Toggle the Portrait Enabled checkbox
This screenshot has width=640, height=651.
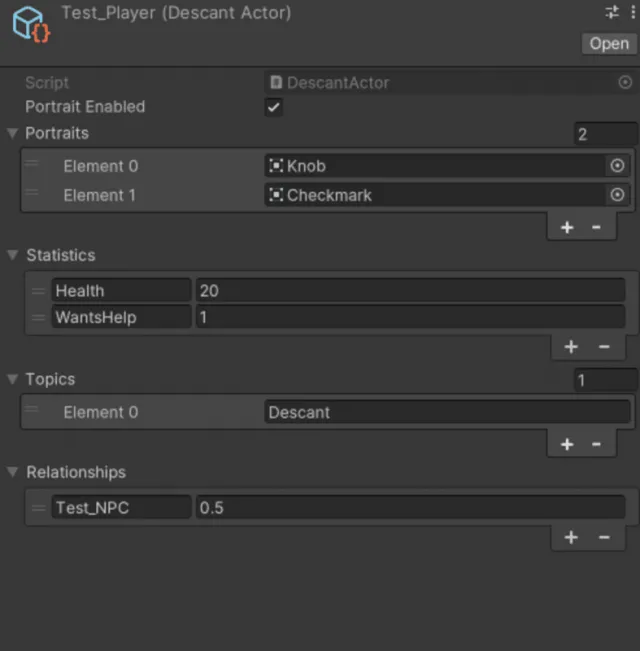click(274, 108)
